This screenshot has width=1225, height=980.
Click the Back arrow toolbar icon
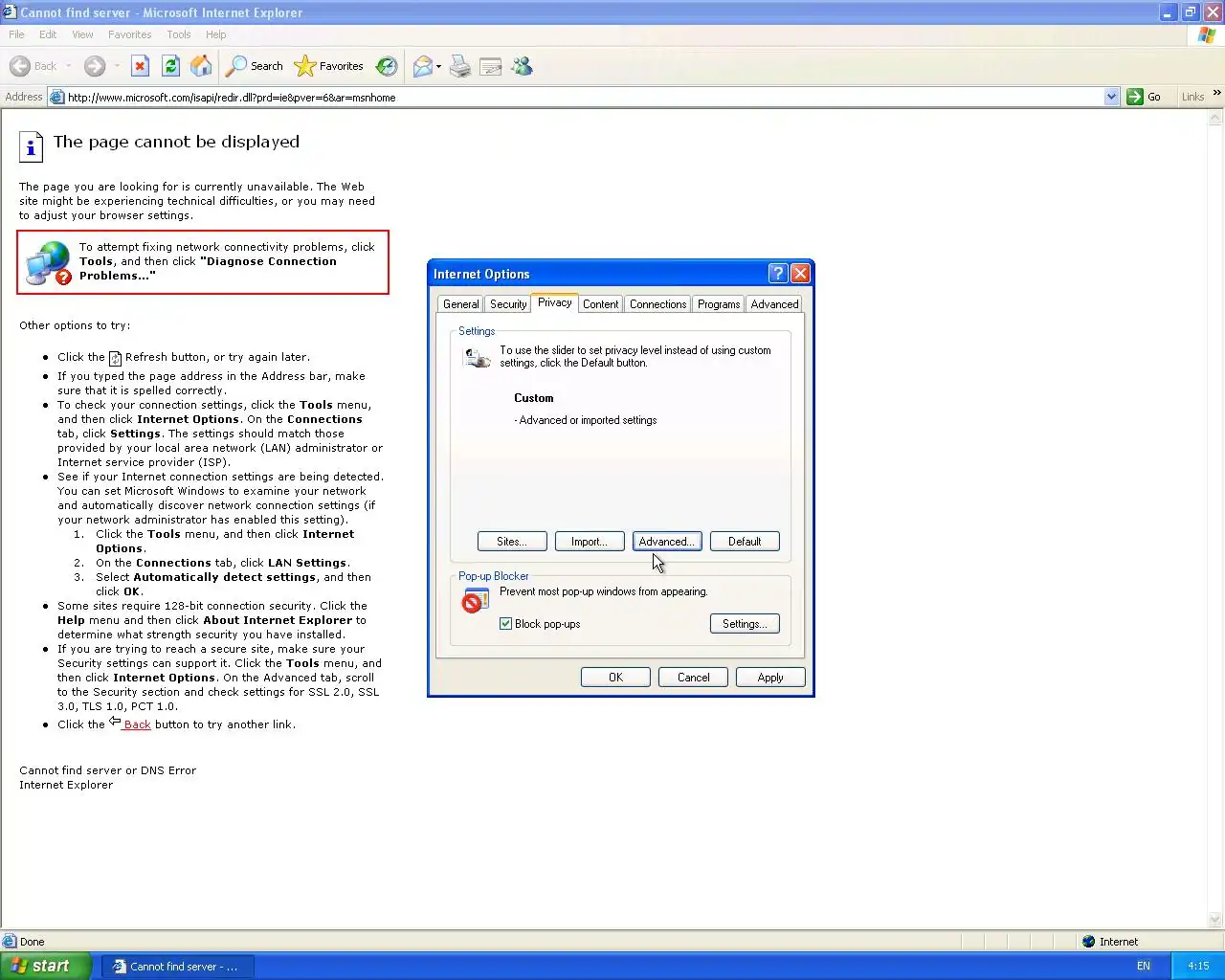[20, 66]
